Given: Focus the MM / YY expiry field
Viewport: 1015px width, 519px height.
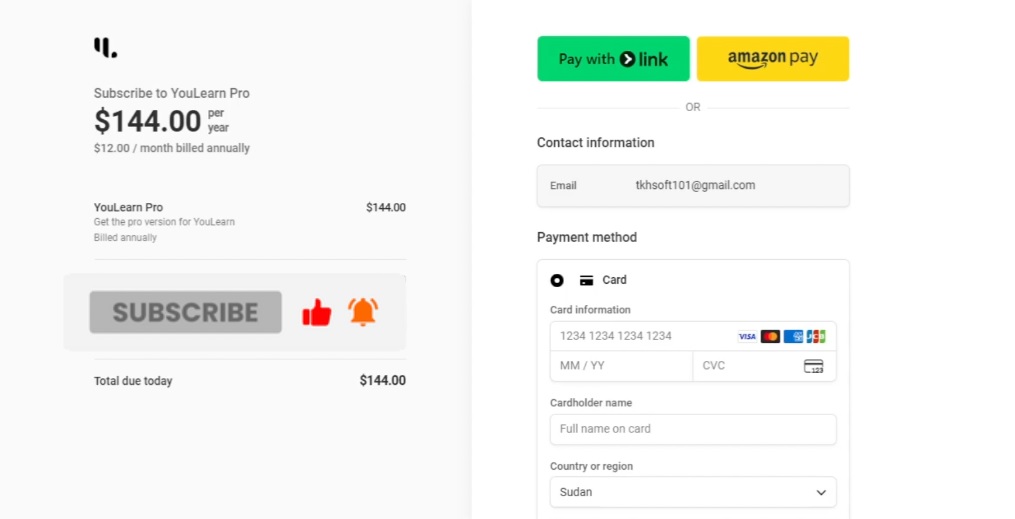Looking at the screenshot, I should [621, 366].
